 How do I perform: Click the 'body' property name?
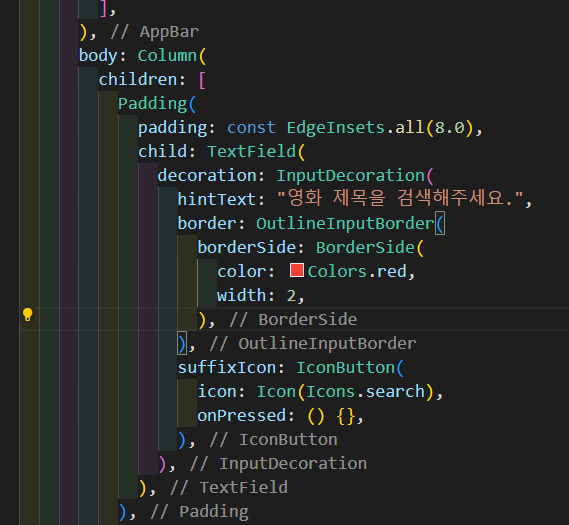click(x=98, y=56)
